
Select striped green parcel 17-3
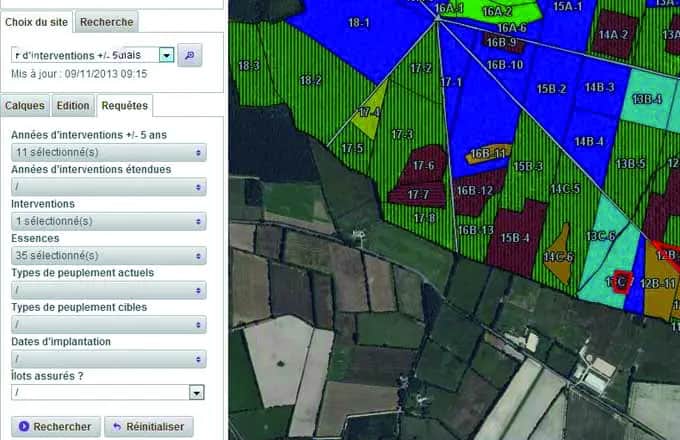(x=402, y=134)
